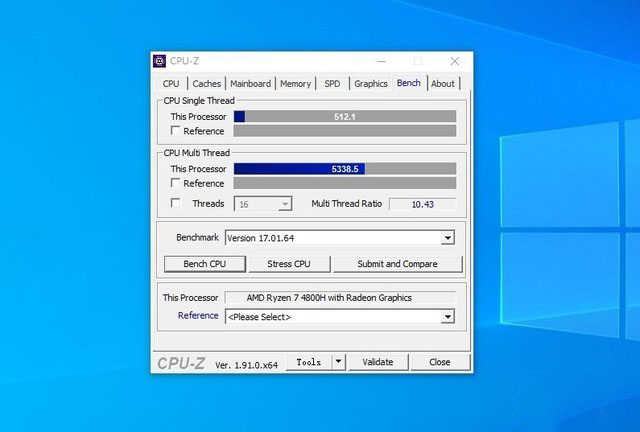Click the Multi Thread score bar 5338.5
This screenshot has height=432, width=640.
point(345,169)
